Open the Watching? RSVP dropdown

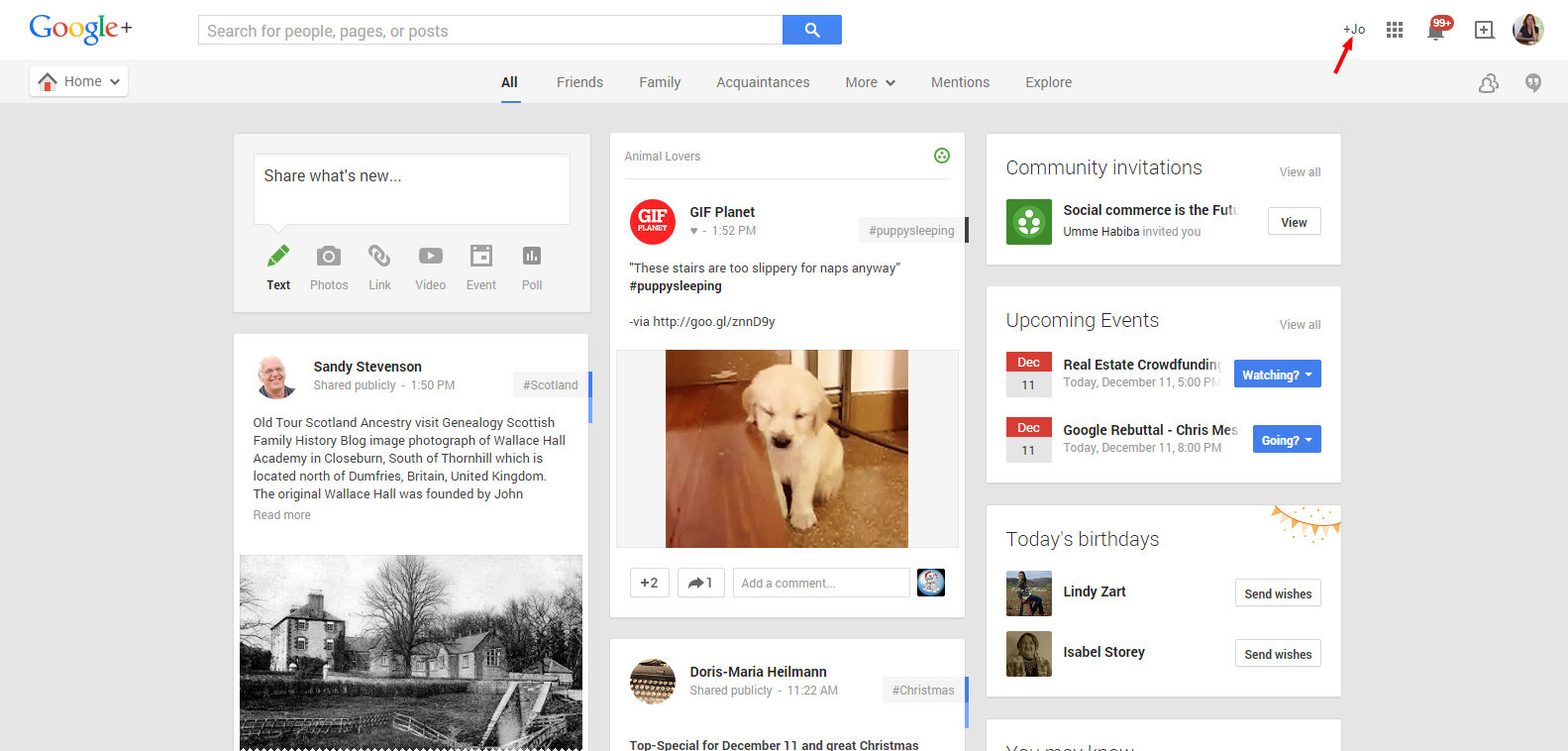point(1277,375)
